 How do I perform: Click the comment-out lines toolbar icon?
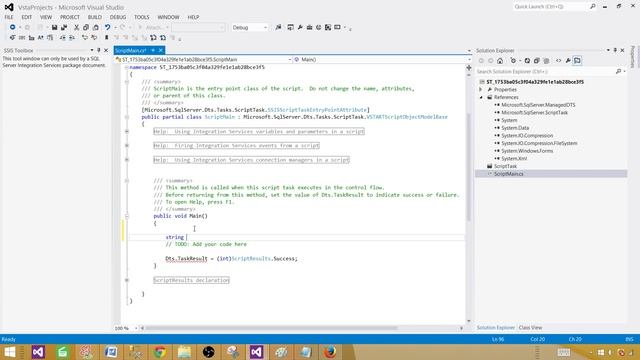point(84,38)
